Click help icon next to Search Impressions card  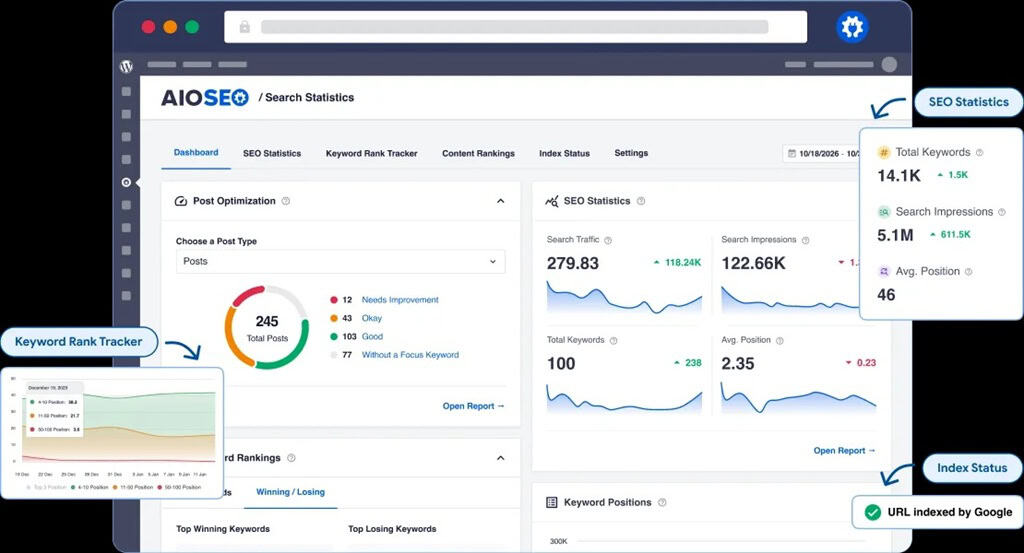[805, 240]
